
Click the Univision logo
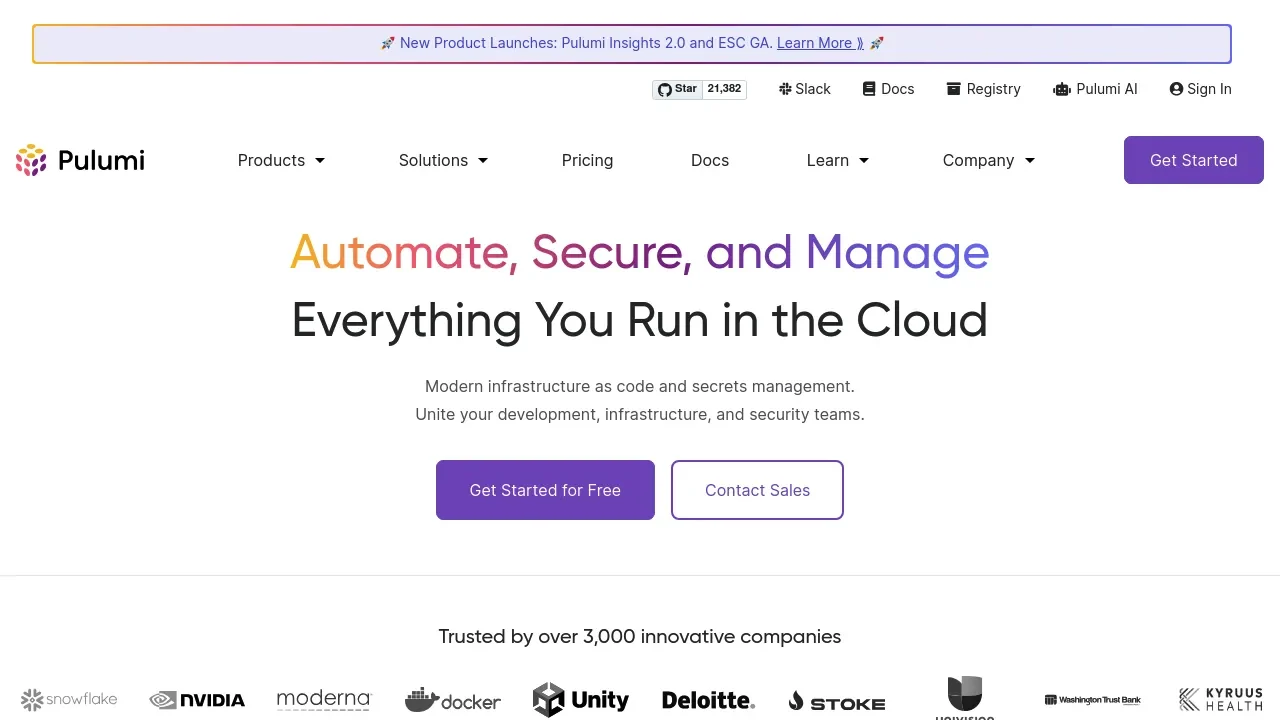pyautogui.click(x=965, y=698)
